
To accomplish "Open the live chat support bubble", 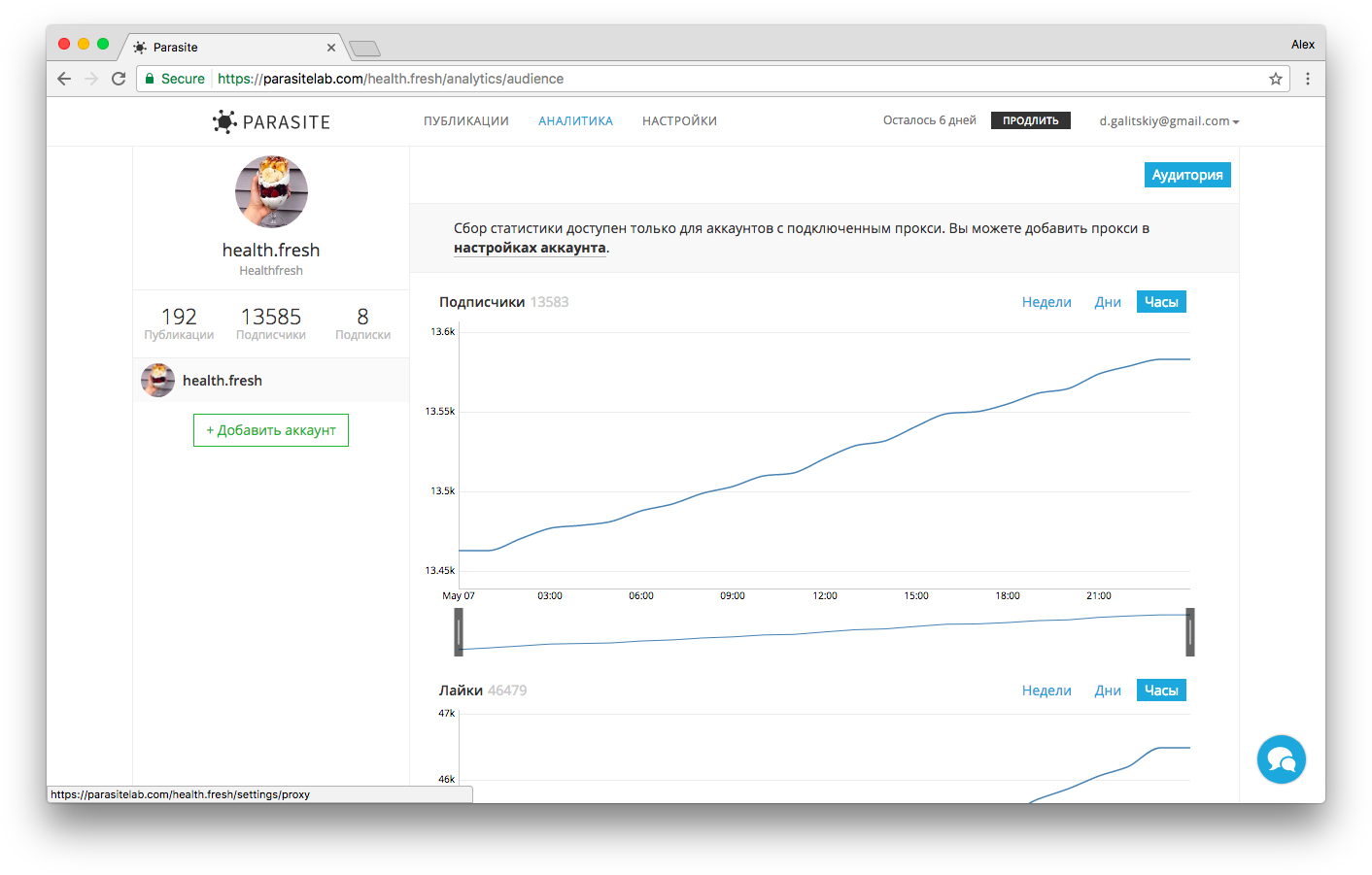I will (x=1281, y=759).
